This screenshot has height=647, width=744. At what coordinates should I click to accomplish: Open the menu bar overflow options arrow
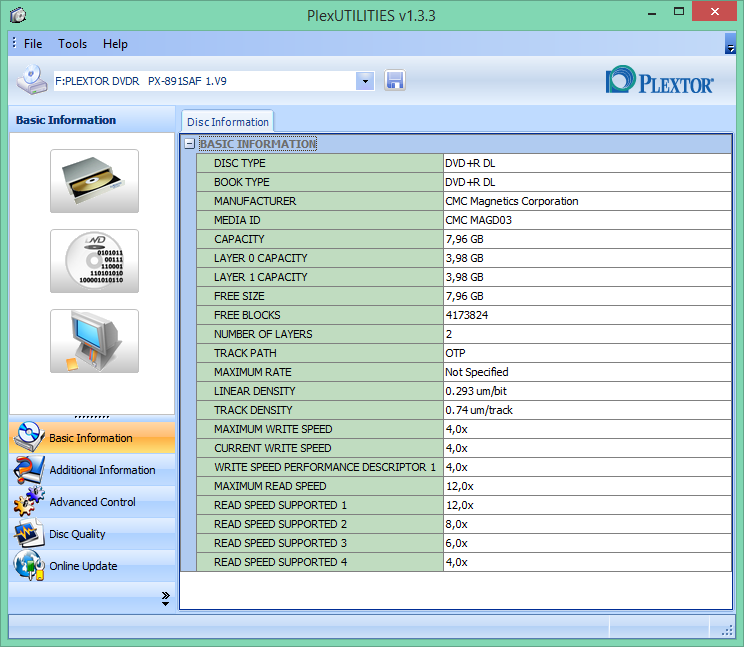point(730,44)
